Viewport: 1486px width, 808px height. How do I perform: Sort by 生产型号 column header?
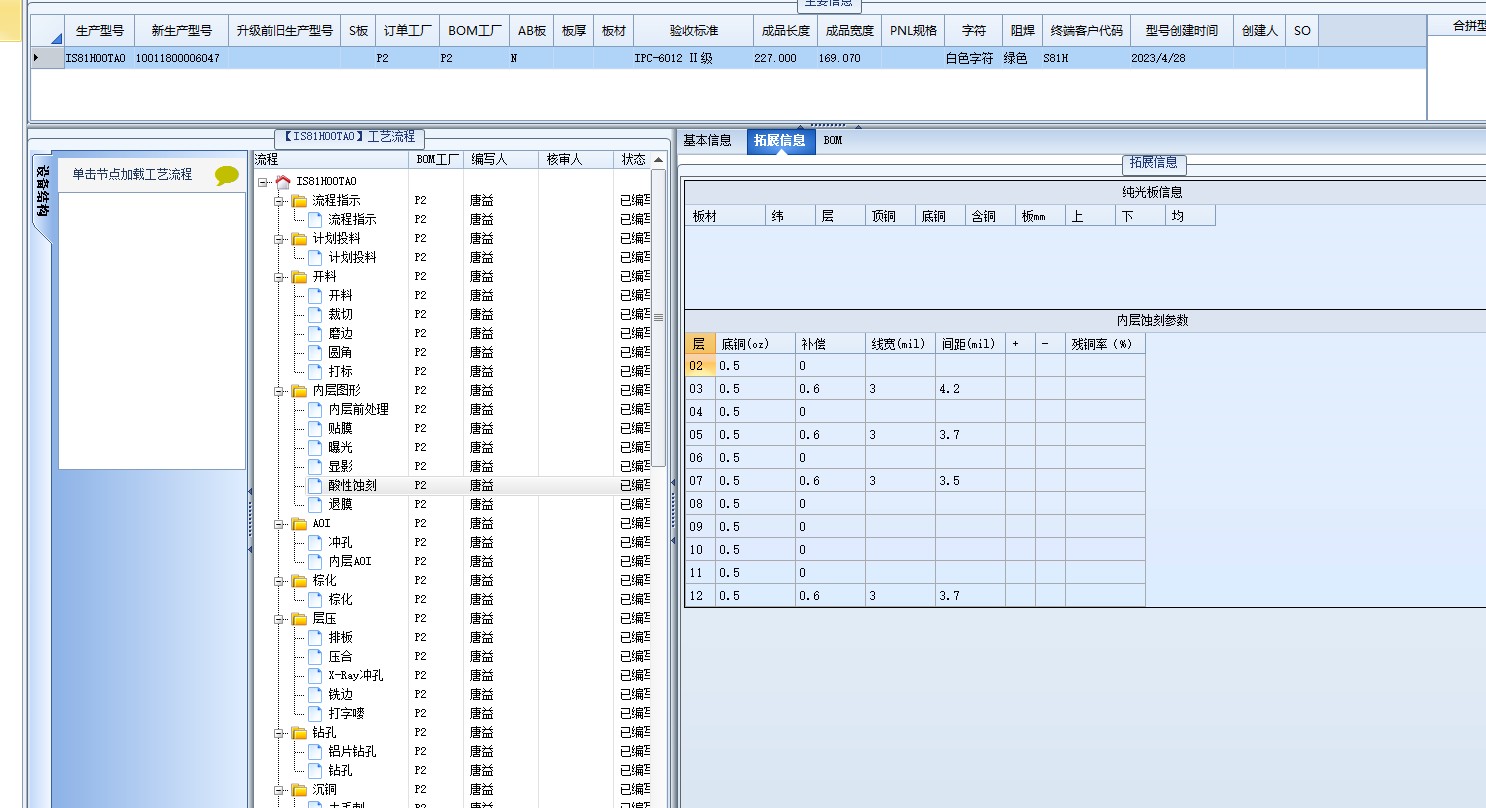pyautogui.click(x=100, y=31)
